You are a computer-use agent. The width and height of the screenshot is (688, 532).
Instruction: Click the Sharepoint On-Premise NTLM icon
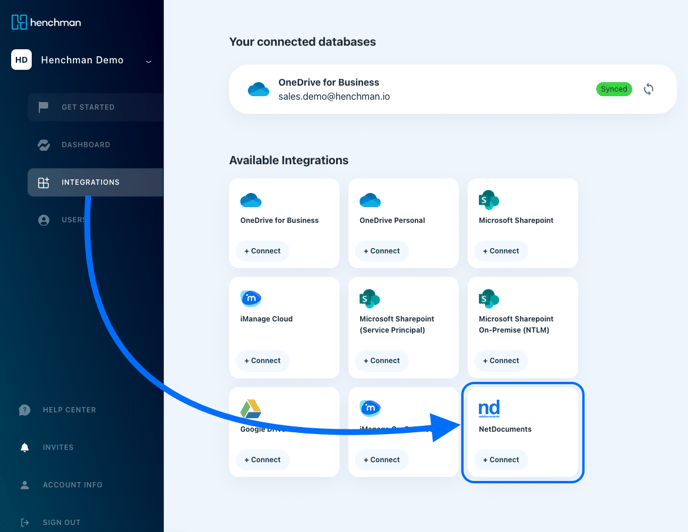coord(489,298)
